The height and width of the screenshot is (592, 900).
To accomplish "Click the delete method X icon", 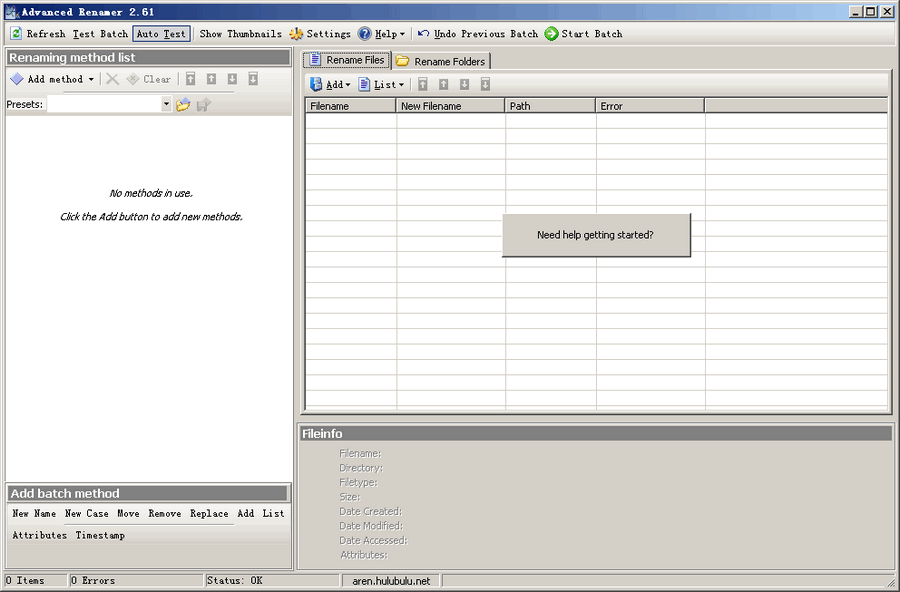I will coord(113,79).
